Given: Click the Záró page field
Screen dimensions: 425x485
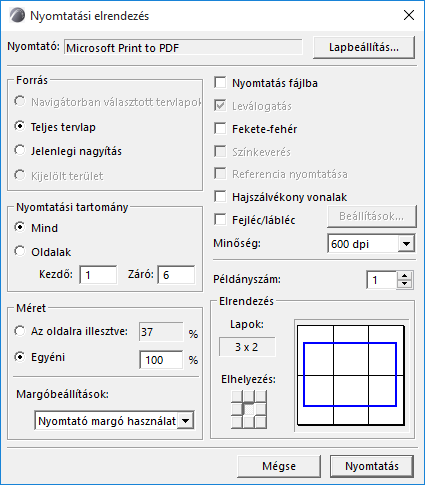Looking at the screenshot, I should [176, 275].
